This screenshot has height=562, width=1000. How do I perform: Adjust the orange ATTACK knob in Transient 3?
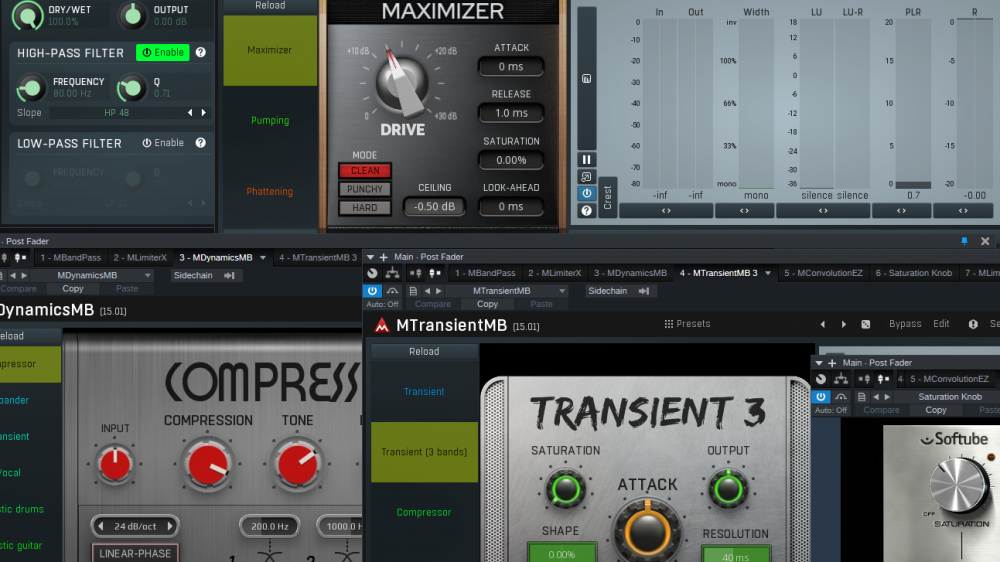click(x=647, y=532)
